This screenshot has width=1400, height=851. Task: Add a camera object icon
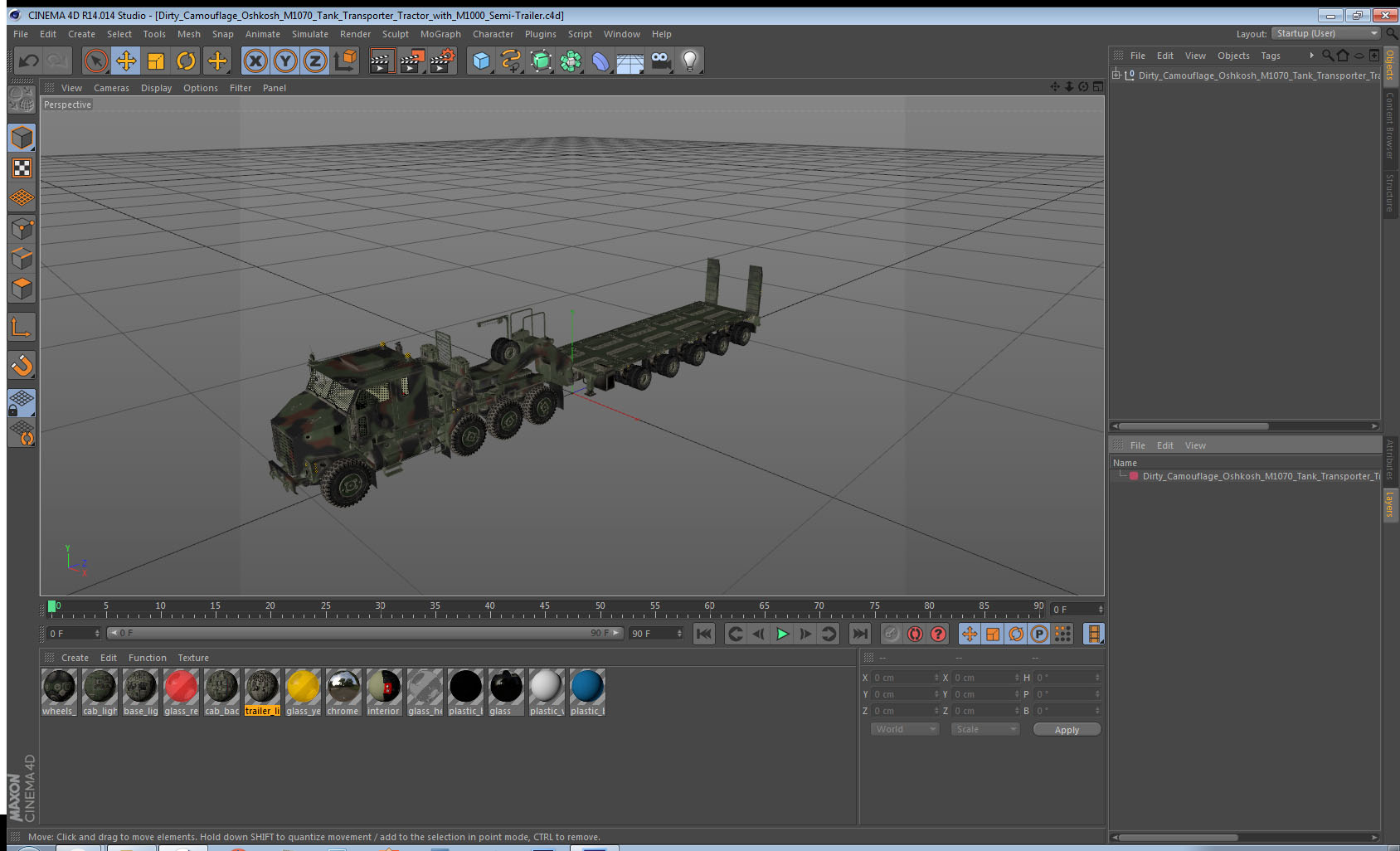pyautogui.click(x=660, y=61)
